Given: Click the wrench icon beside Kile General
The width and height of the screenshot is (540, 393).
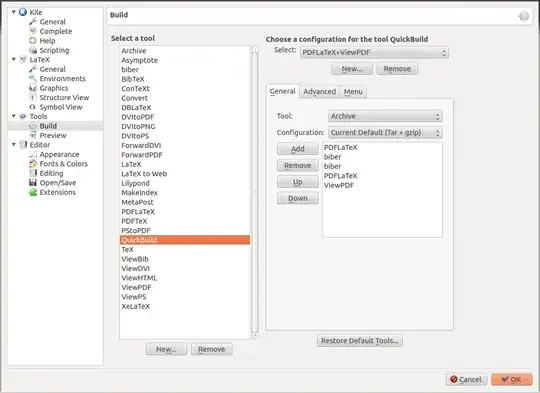Looking at the screenshot, I should (33, 22).
